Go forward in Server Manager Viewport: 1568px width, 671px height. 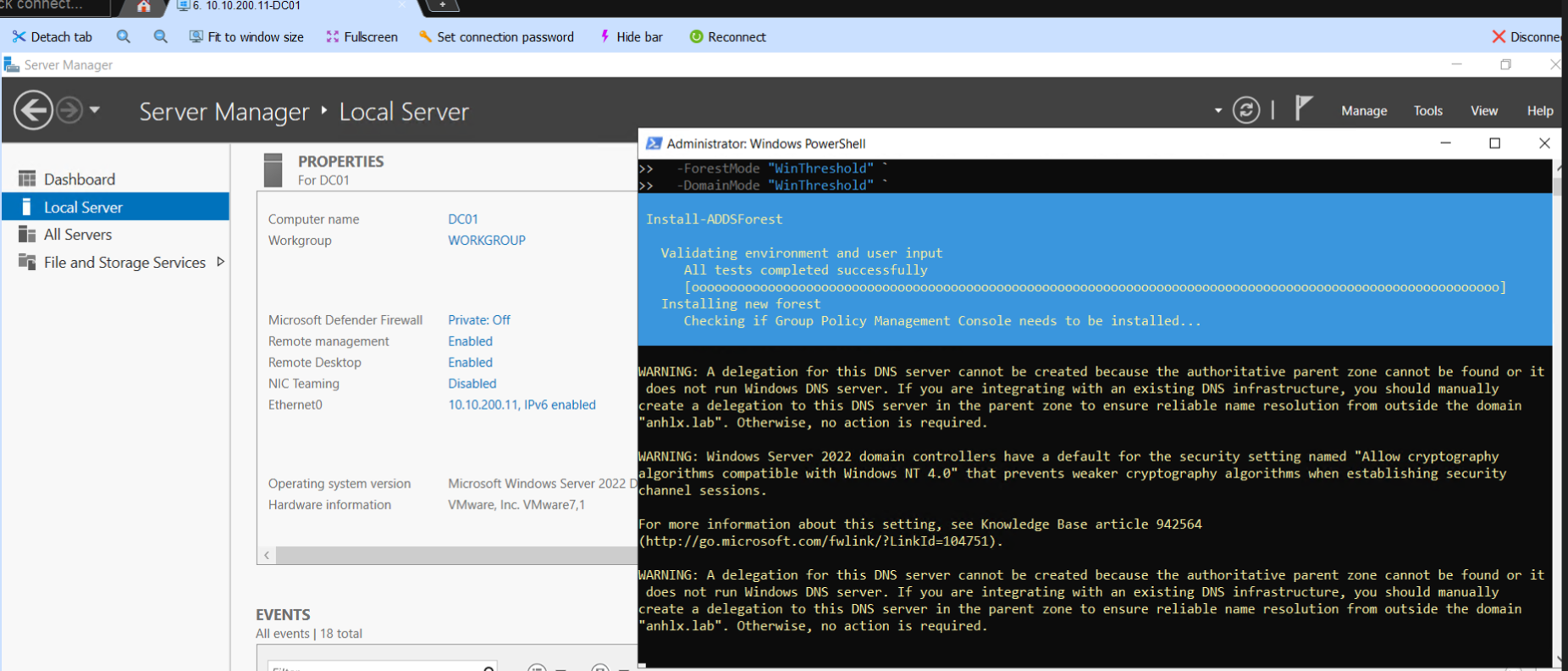[69, 110]
